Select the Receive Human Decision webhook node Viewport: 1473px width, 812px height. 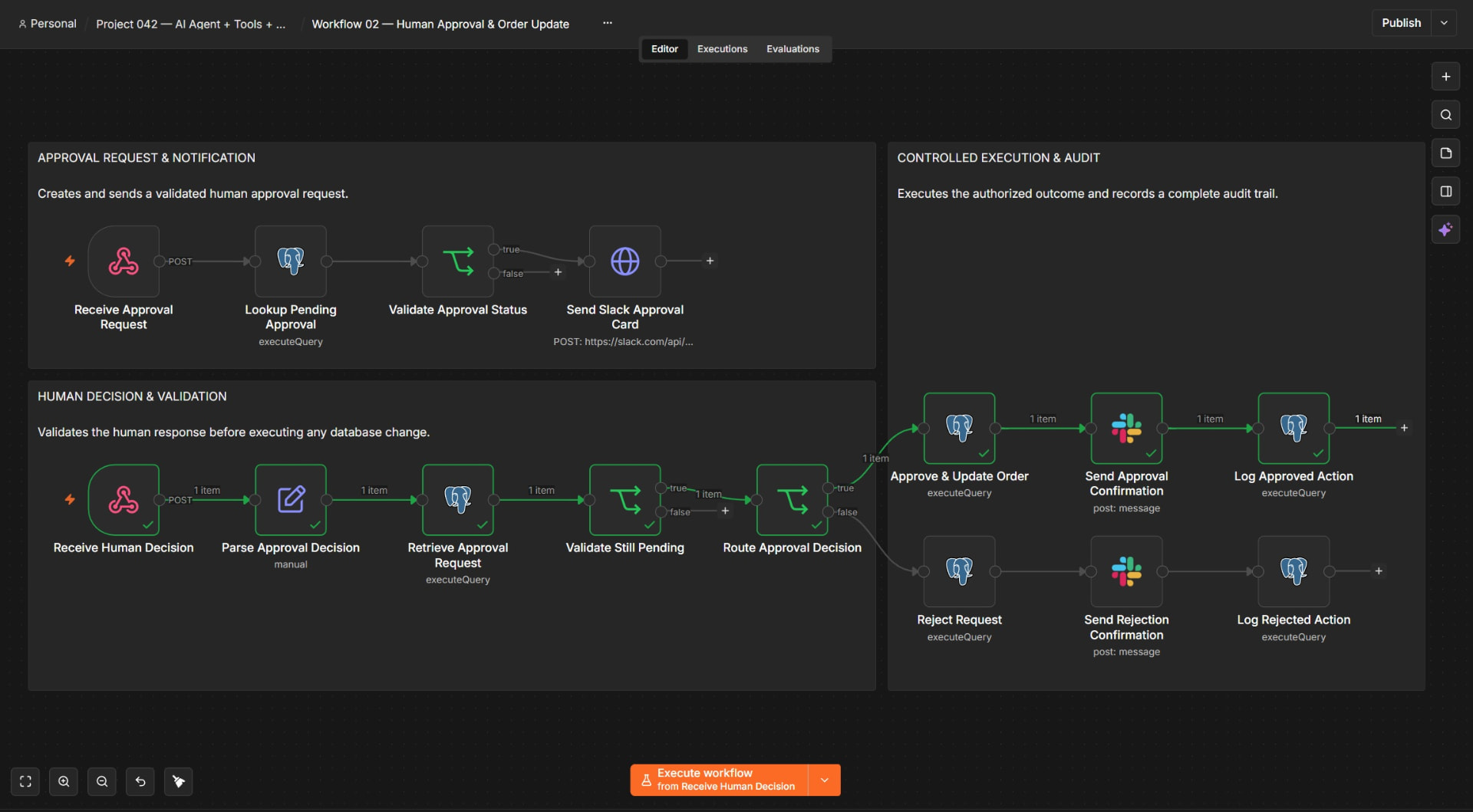[x=124, y=499]
